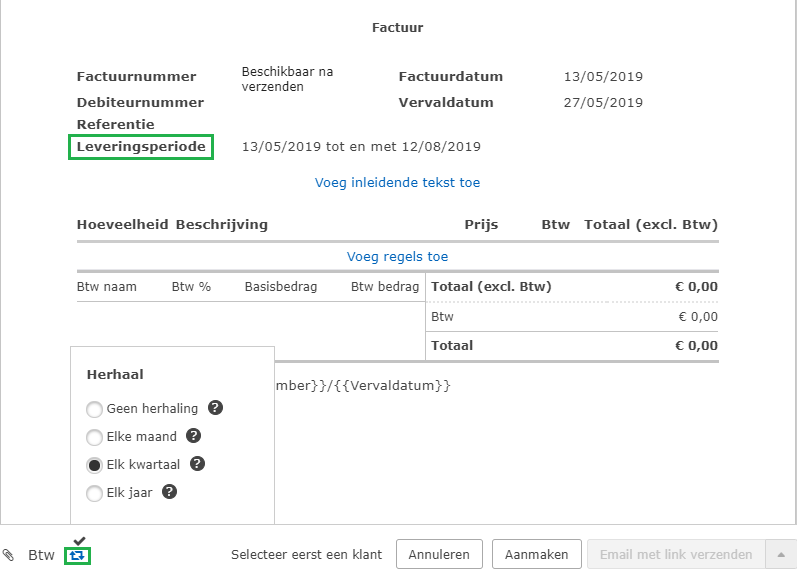Open help for Elk jaar option
The width and height of the screenshot is (797, 577).
tap(170, 492)
